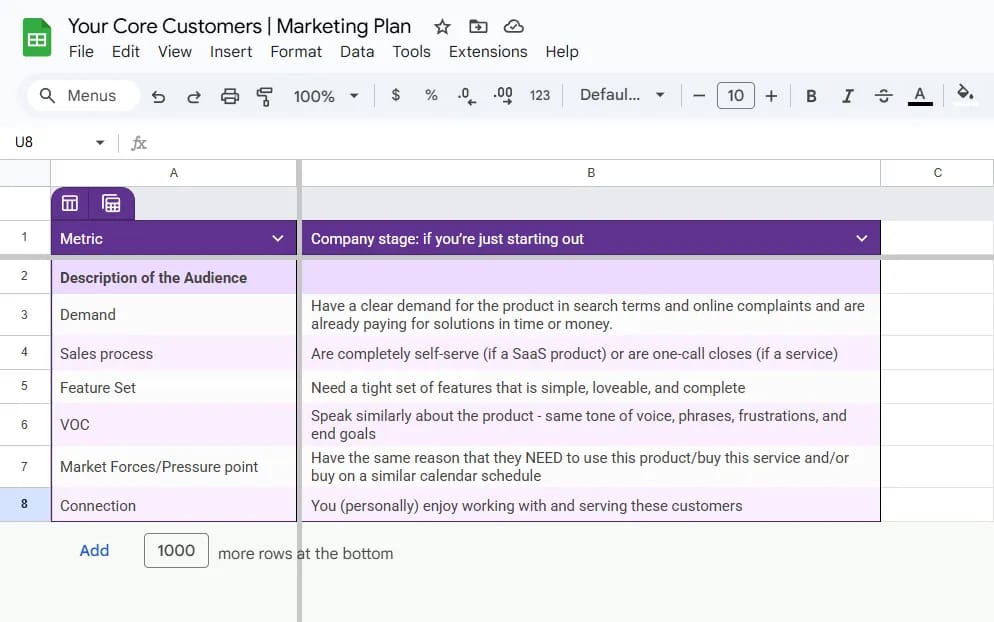Open the font family dropdown

[x=622, y=96]
